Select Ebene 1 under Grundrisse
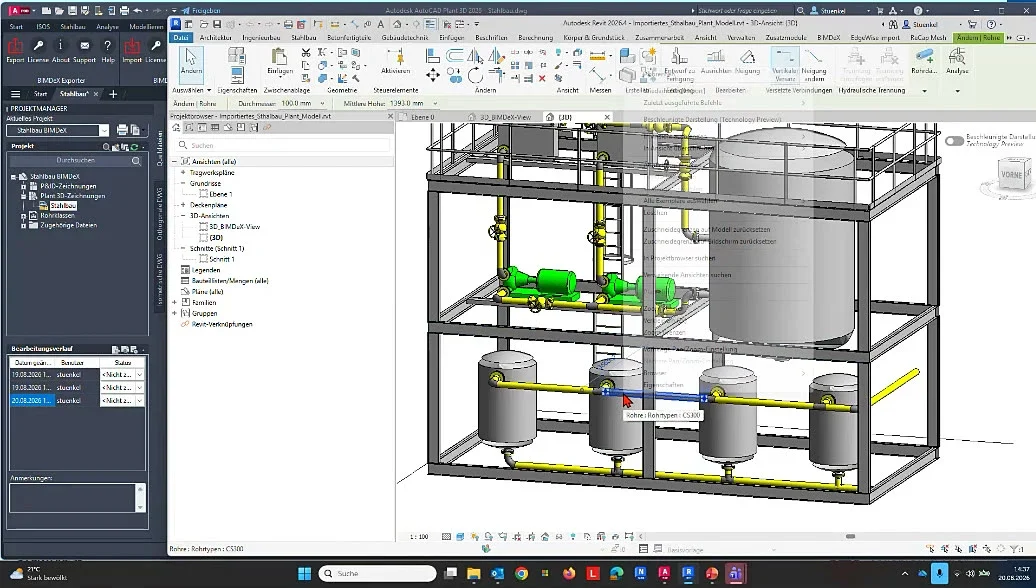Screen dimensions: 1036x588 (x=221, y=194)
